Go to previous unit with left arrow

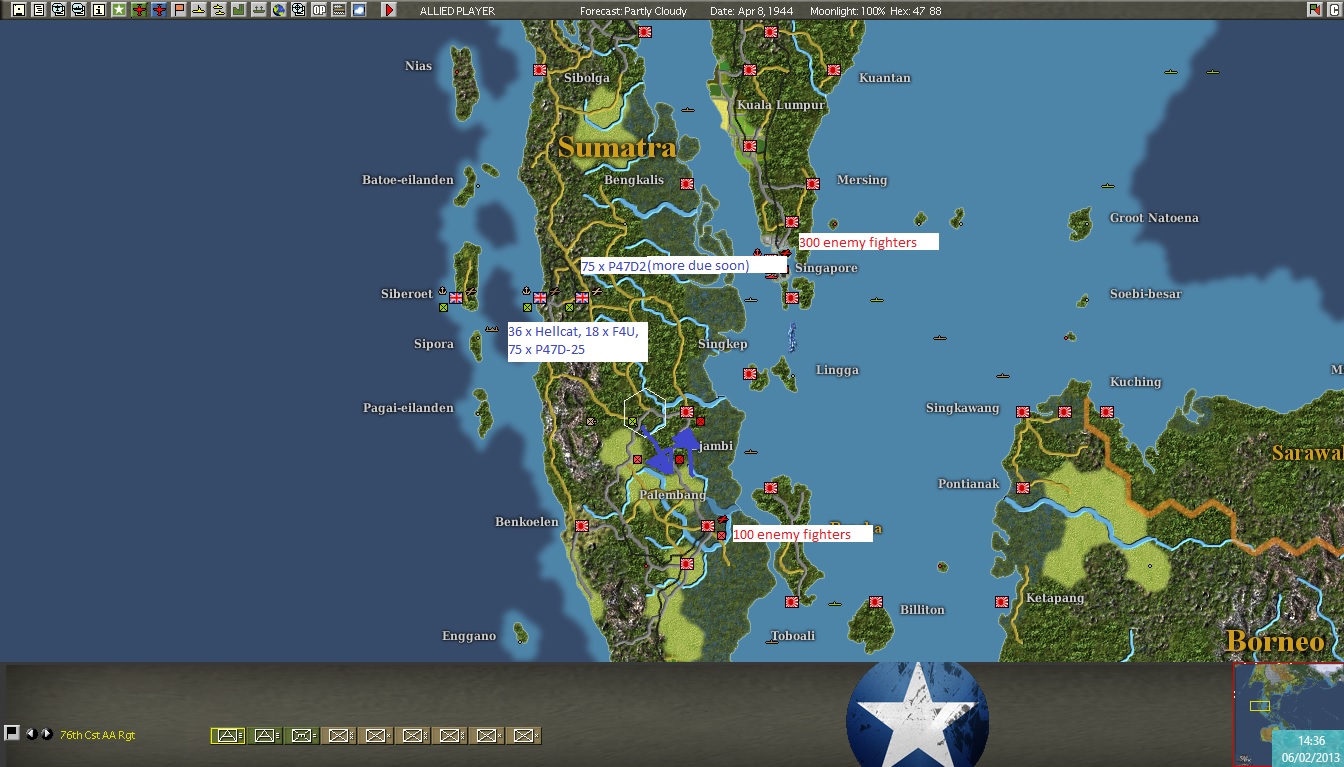(31, 733)
